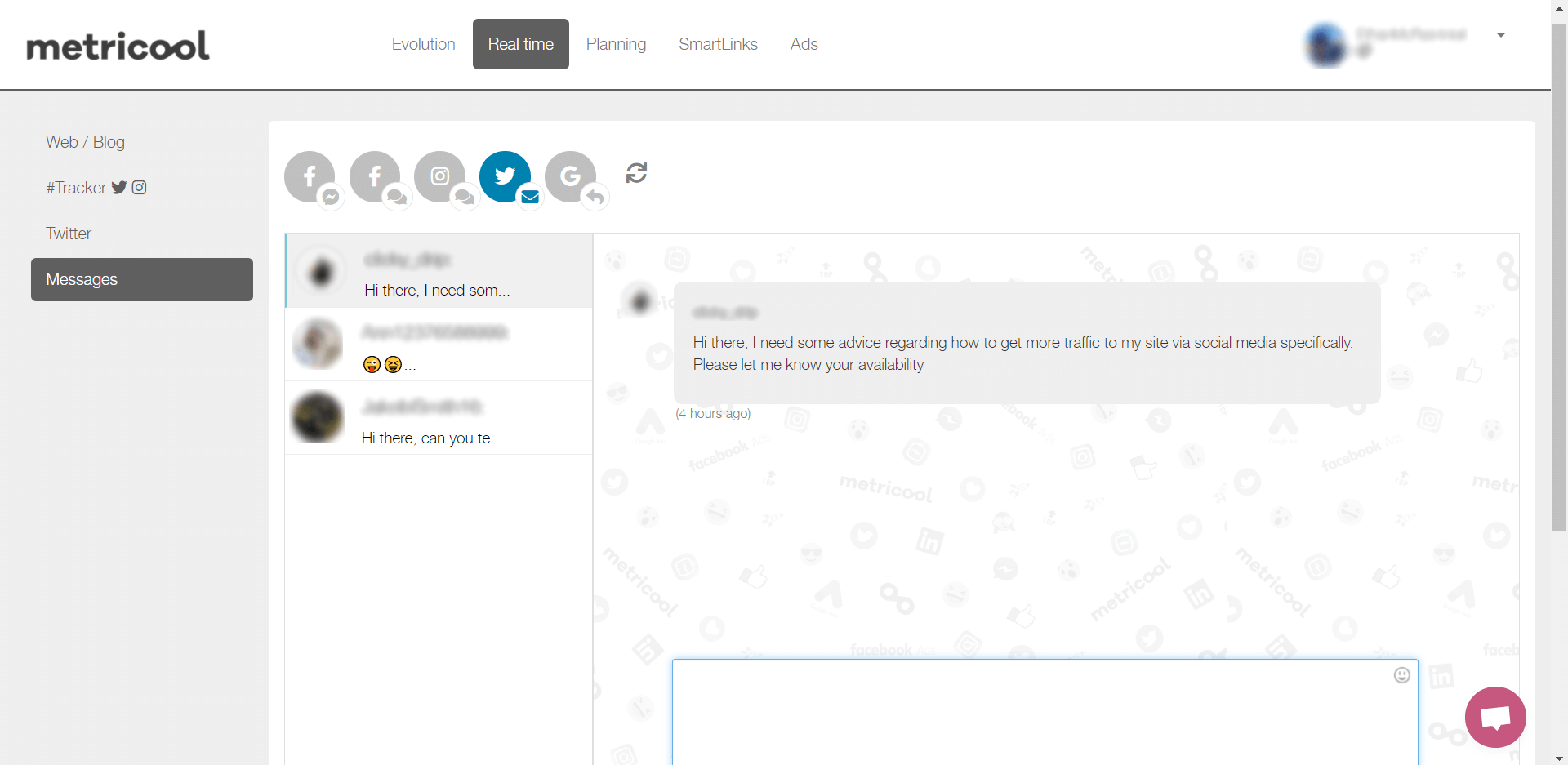Image resolution: width=1568 pixels, height=765 pixels.
Task: Open conversation "Hi there, I need som..."
Action: click(x=439, y=271)
